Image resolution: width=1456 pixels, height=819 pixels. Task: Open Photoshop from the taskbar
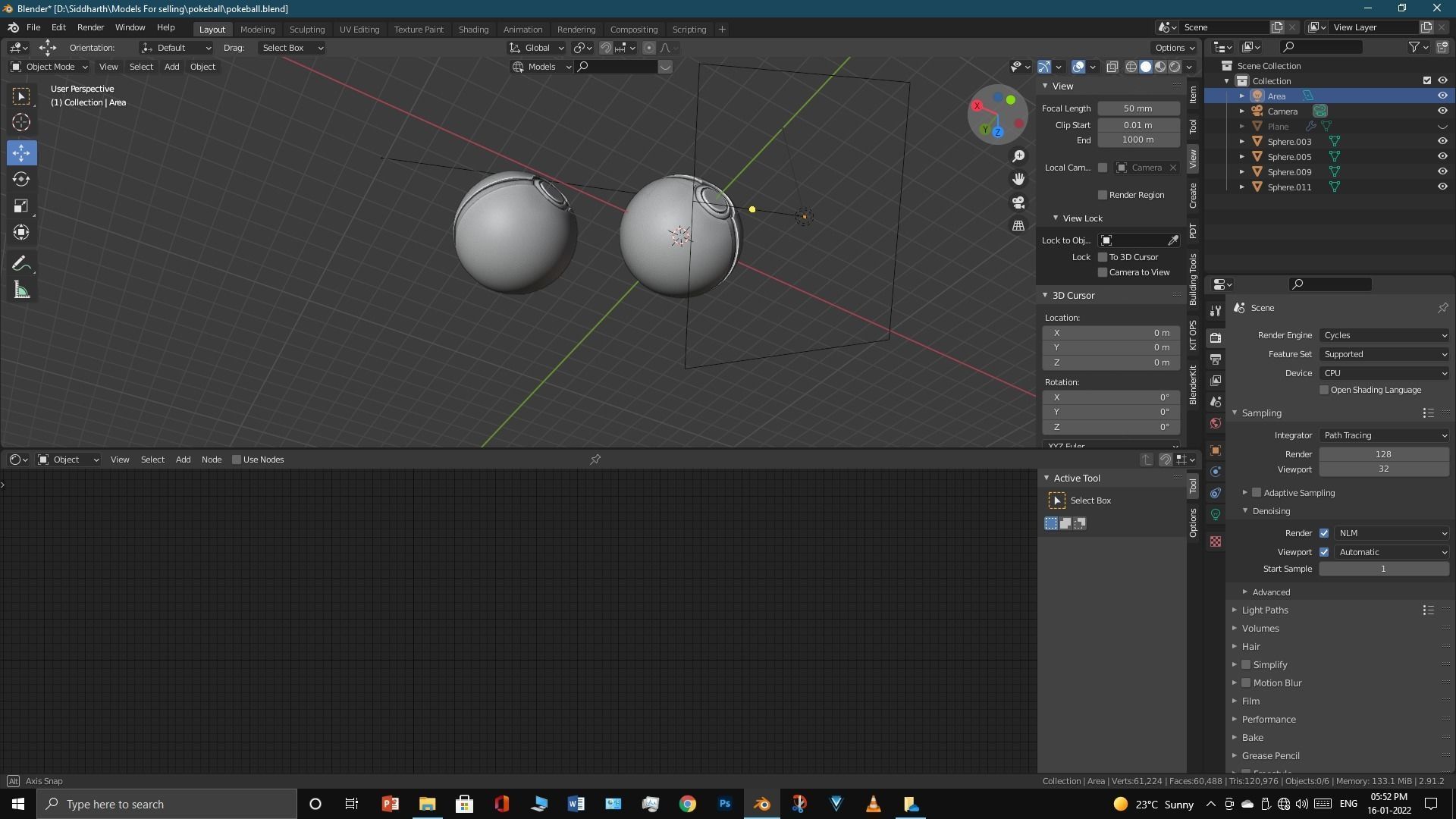[725, 804]
